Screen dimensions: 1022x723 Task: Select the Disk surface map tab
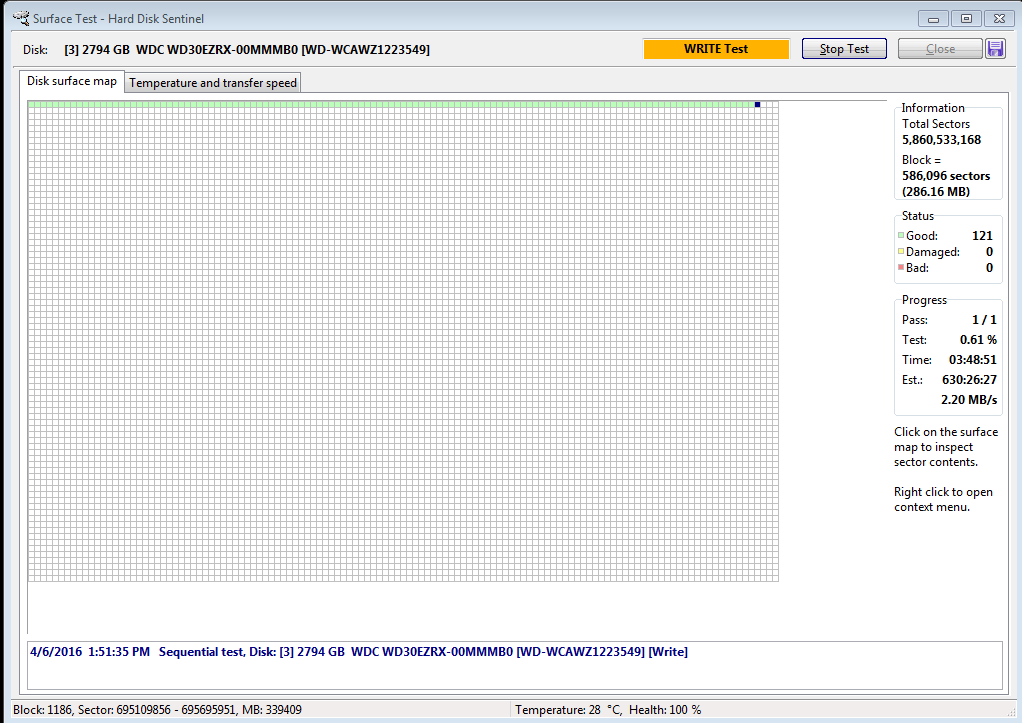pyautogui.click(x=72, y=81)
